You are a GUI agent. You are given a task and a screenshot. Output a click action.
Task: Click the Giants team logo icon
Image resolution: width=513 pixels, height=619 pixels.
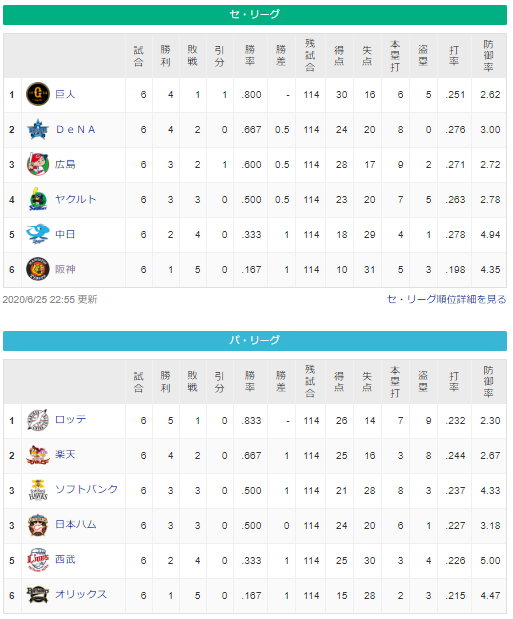[38, 94]
